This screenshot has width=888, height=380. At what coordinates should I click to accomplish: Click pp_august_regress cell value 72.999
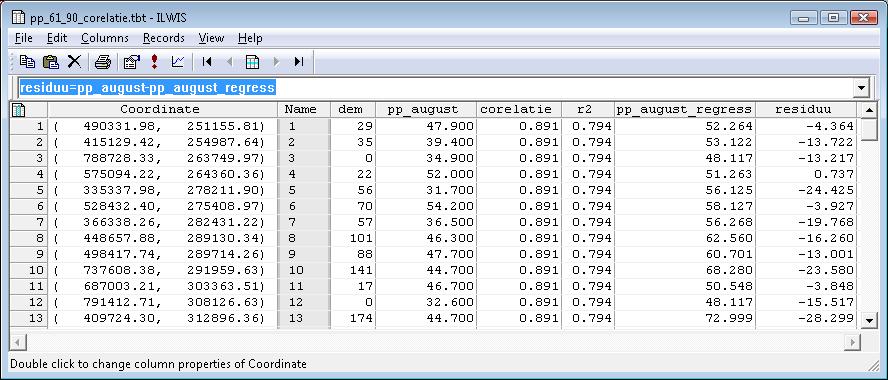[x=684, y=318]
